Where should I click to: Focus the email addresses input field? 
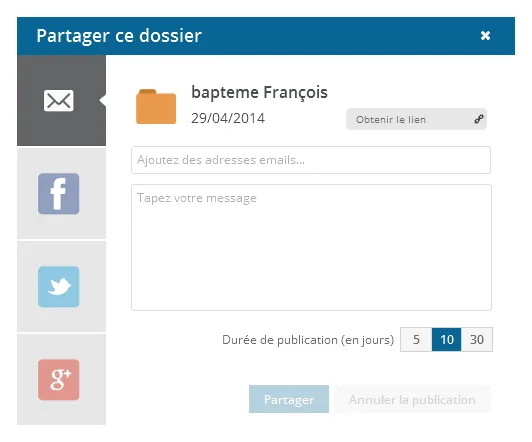point(311,160)
